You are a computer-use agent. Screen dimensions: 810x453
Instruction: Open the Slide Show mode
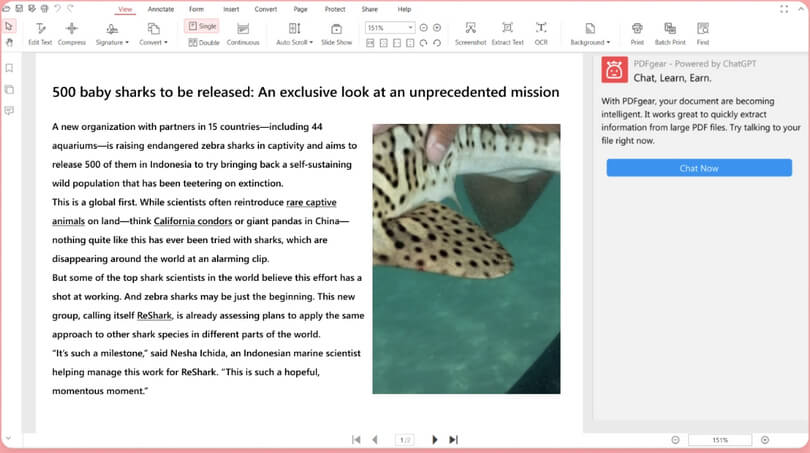tap(336, 34)
